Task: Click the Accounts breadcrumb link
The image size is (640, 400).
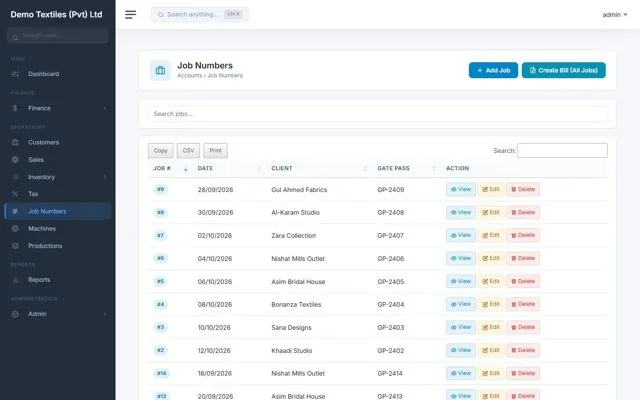Action: [x=189, y=76]
